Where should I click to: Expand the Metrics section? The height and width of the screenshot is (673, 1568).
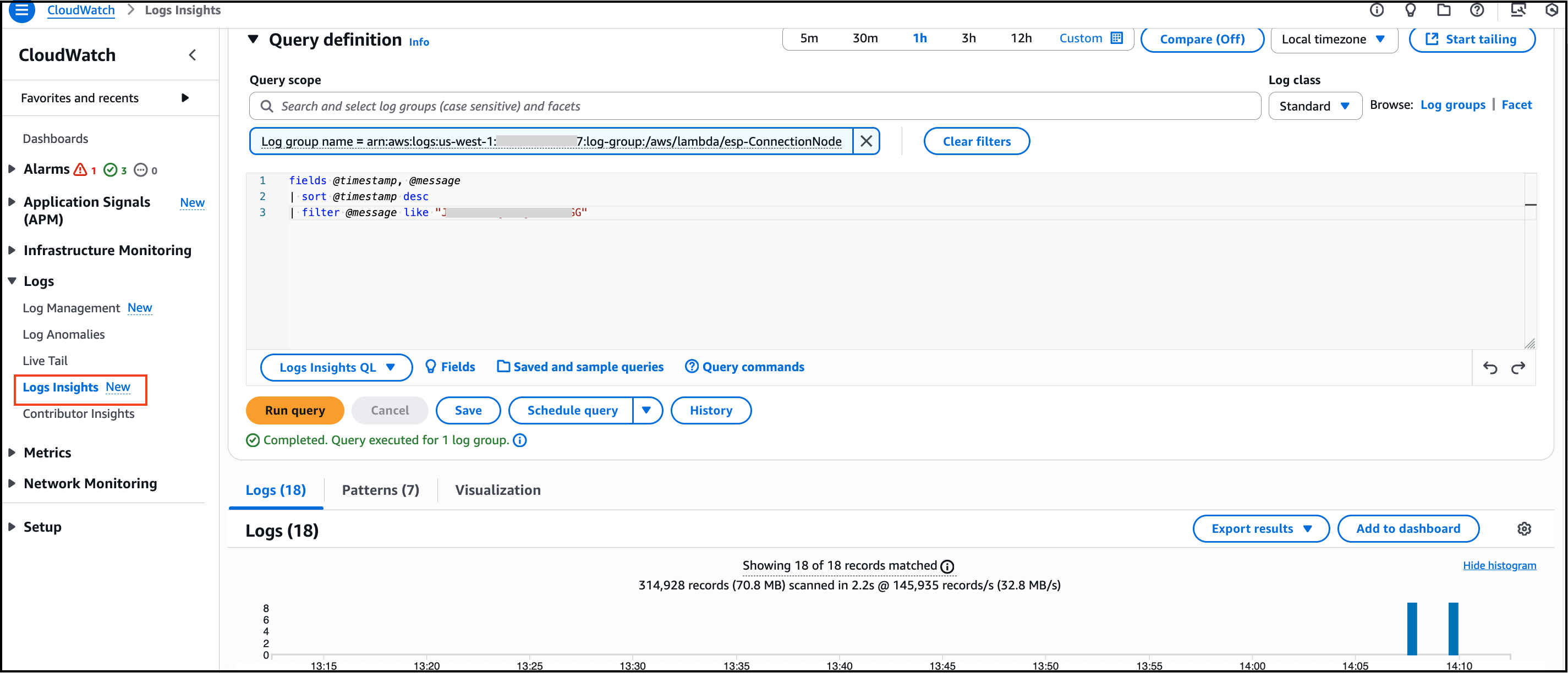click(x=12, y=453)
